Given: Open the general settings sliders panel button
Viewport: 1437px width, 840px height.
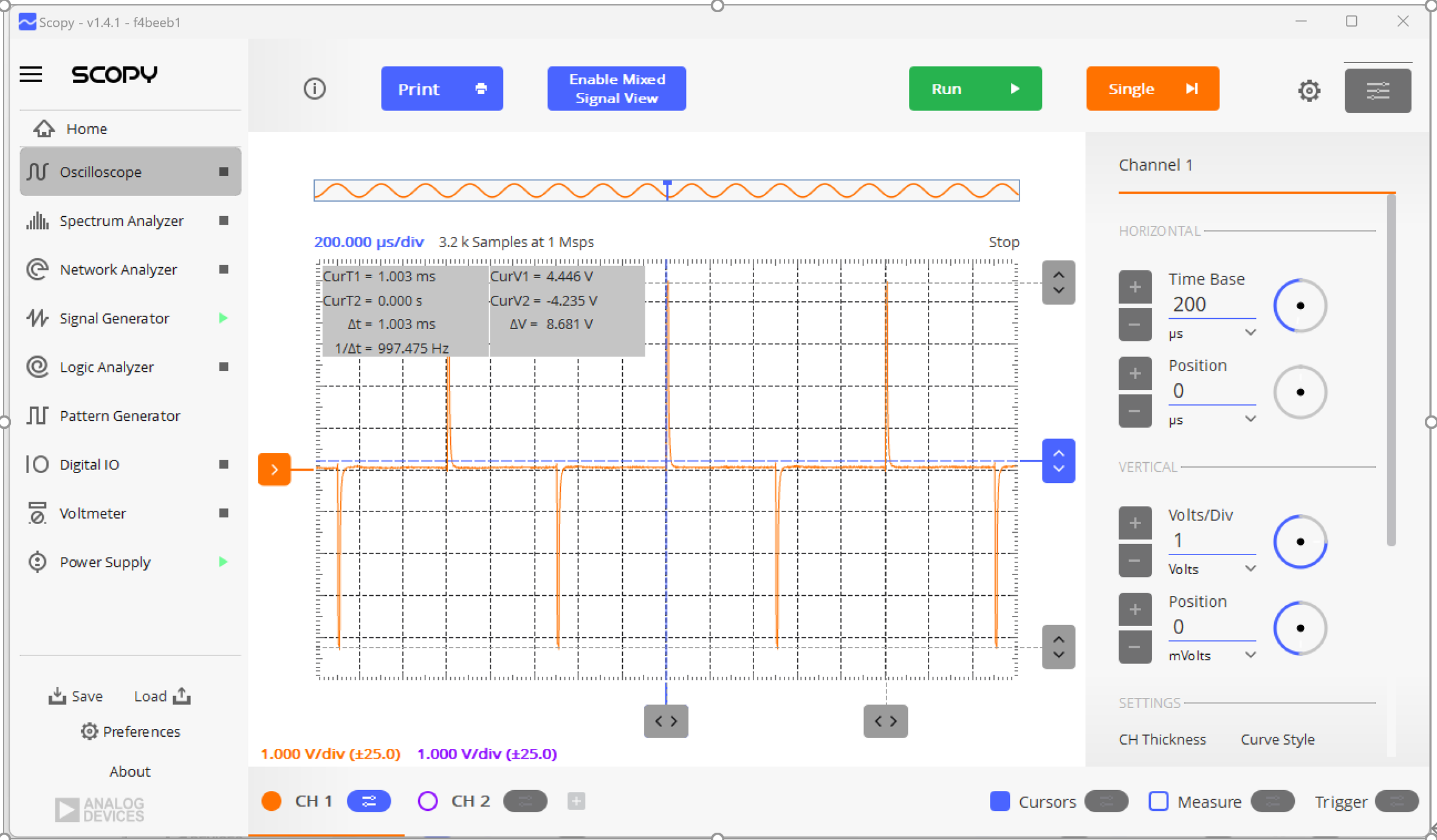Looking at the screenshot, I should pos(1377,90).
